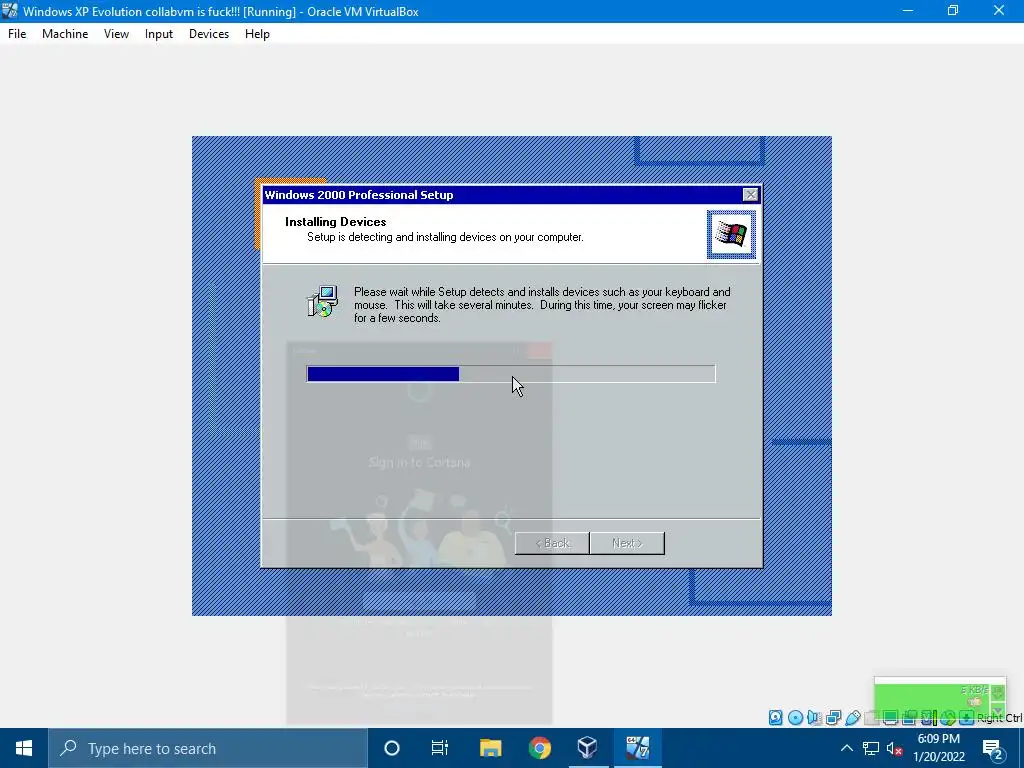Click the shared folders indicator icon
Screen dimensions: 1024x768
[x=871, y=718]
